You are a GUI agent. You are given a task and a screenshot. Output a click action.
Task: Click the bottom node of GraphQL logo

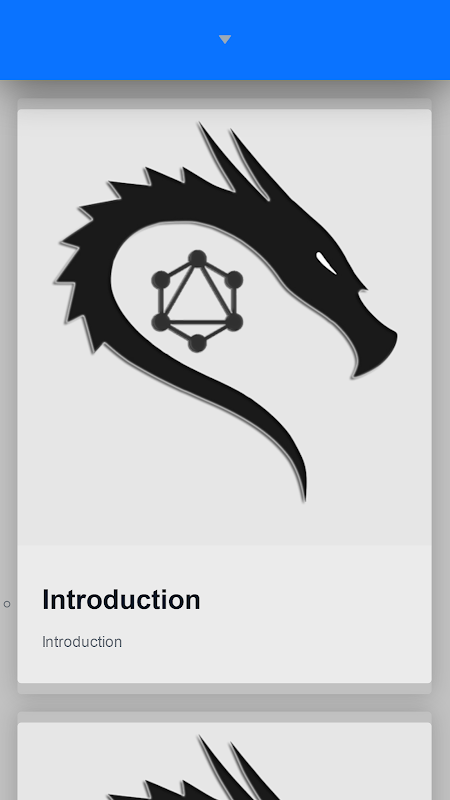(197, 343)
